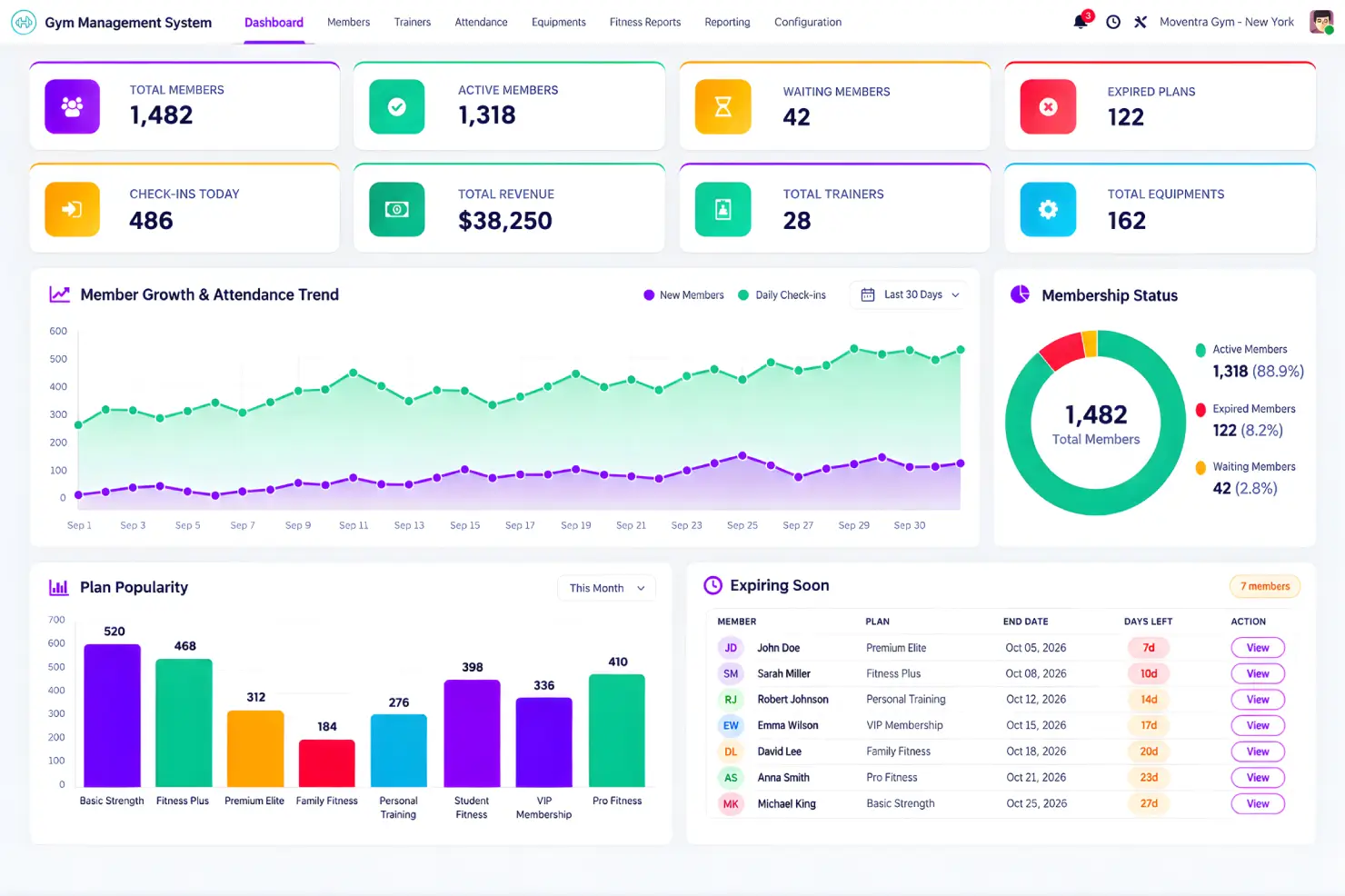Click the Basic Strength bar labeled 520
Image resolution: width=1345 pixels, height=896 pixels.
pyautogui.click(x=112, y=716)
